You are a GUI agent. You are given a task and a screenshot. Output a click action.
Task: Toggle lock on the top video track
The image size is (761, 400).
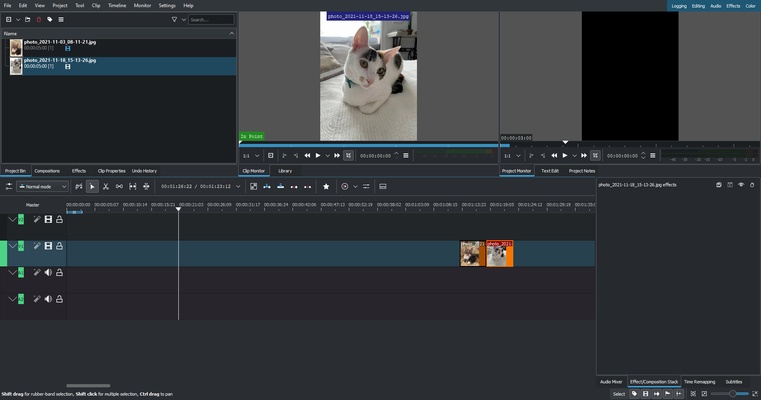(59, 219)
